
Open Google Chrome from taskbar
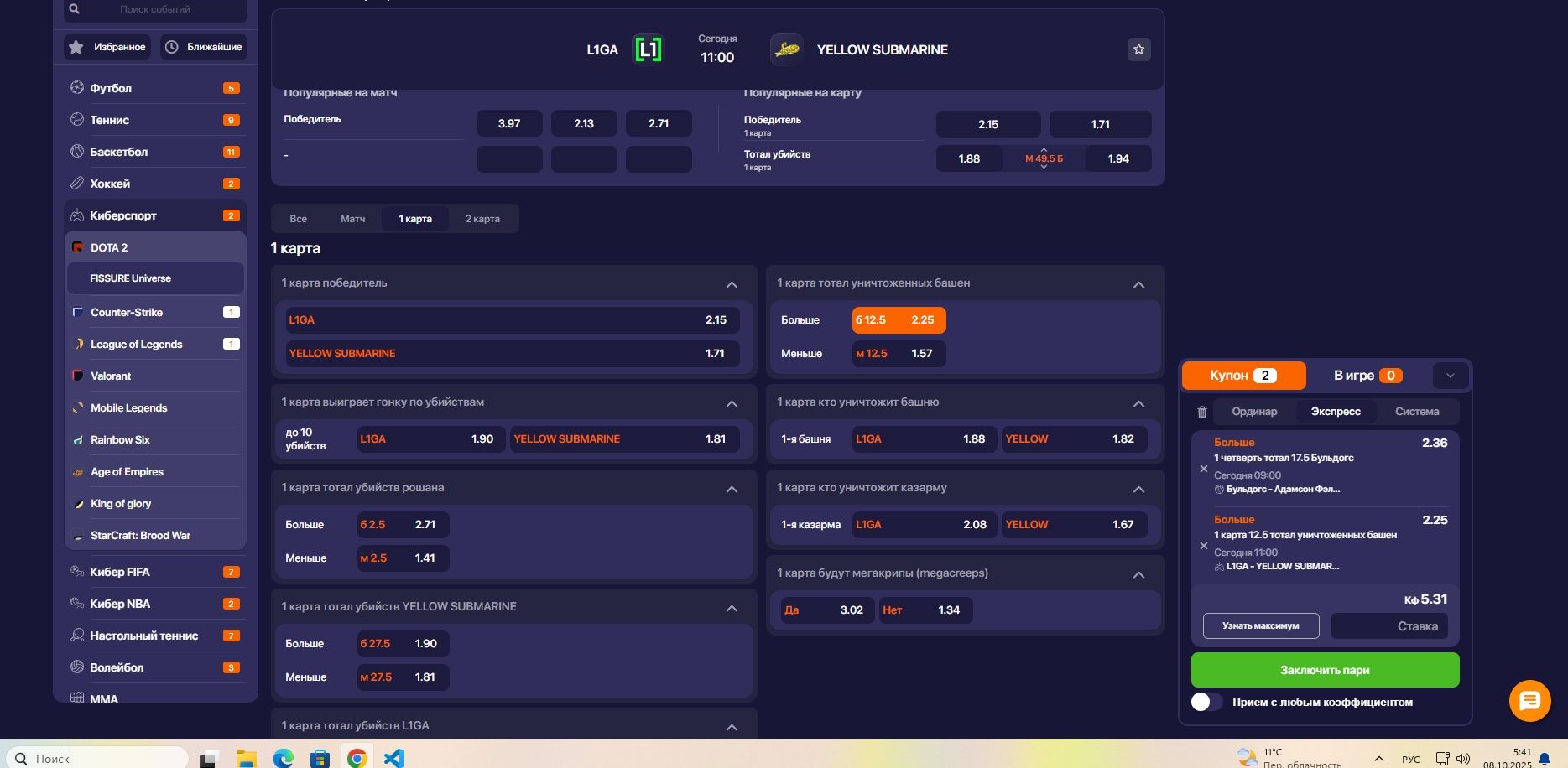point(357,758)
